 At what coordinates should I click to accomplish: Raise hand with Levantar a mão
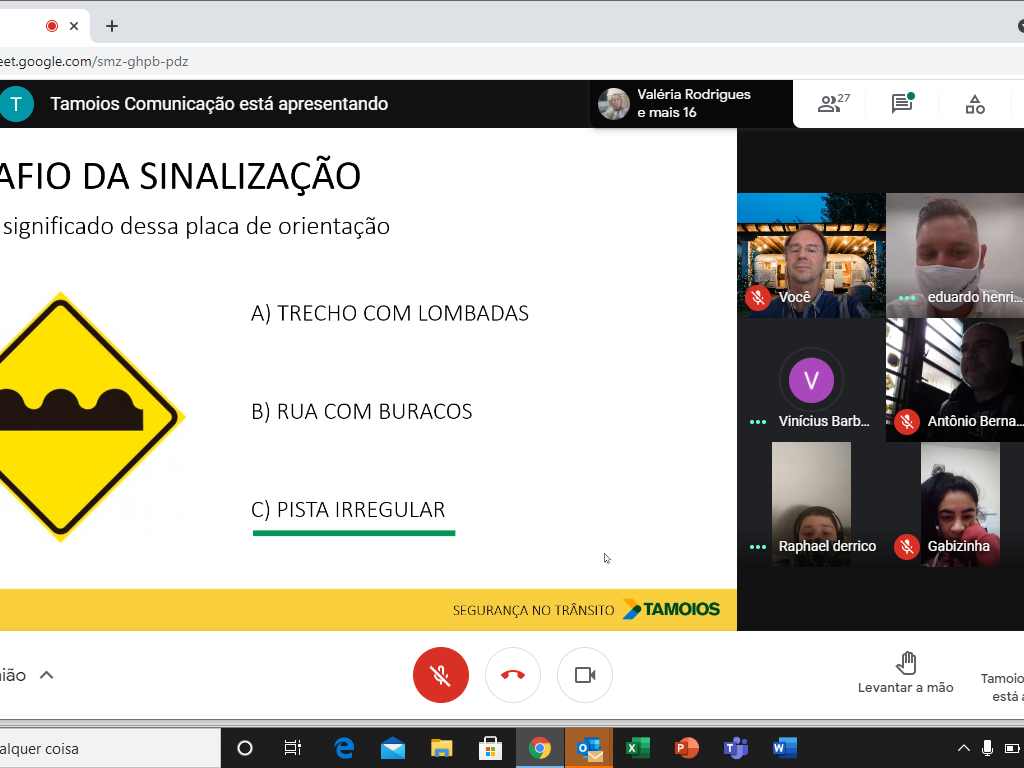coord(906,673)
